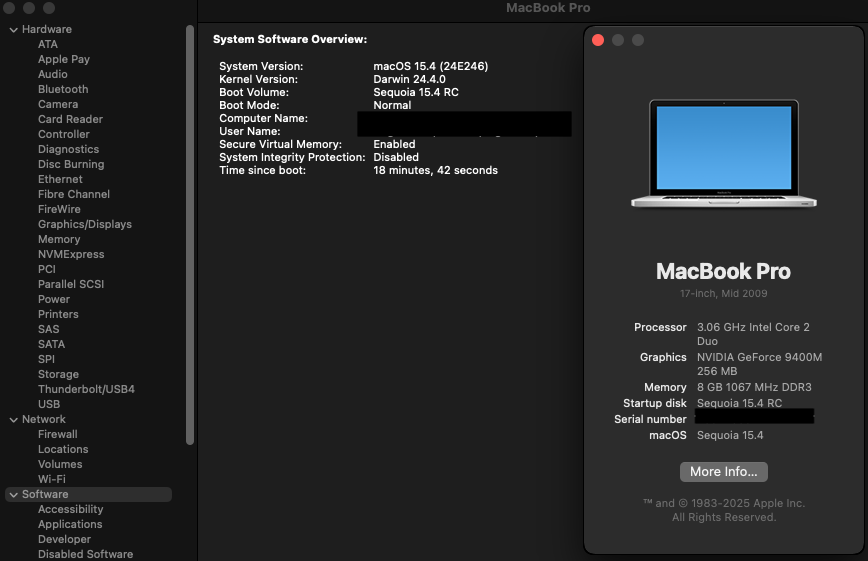Open Disabled Software entry
Image resolution: width=868 pixels, height=561 pixels.
pos(85,554)
